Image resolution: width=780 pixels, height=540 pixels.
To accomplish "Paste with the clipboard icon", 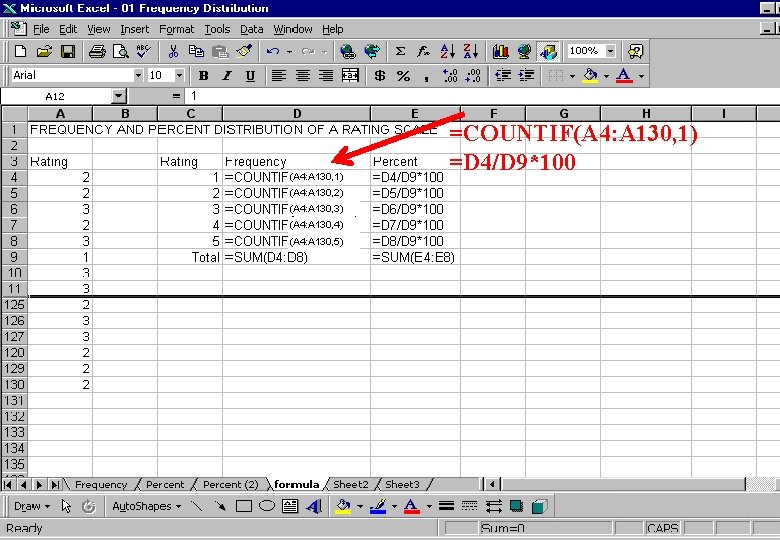I will coord(220,51).
